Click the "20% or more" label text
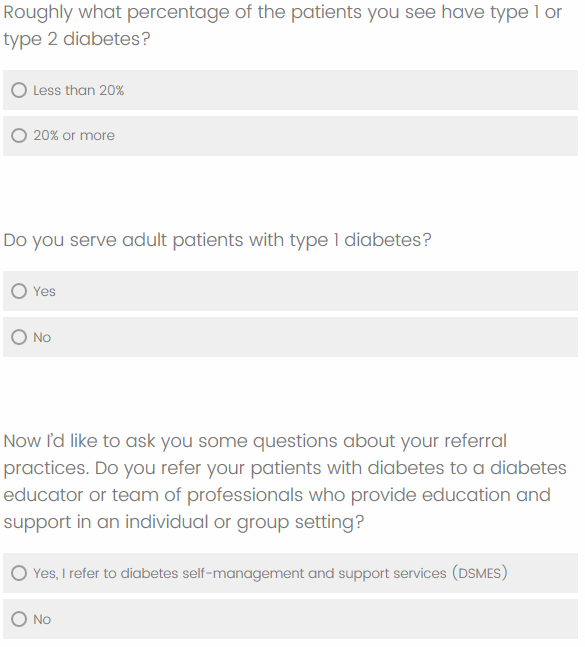Image resolution: width=585 pixels, height=647 pixels. click(74, 135)
